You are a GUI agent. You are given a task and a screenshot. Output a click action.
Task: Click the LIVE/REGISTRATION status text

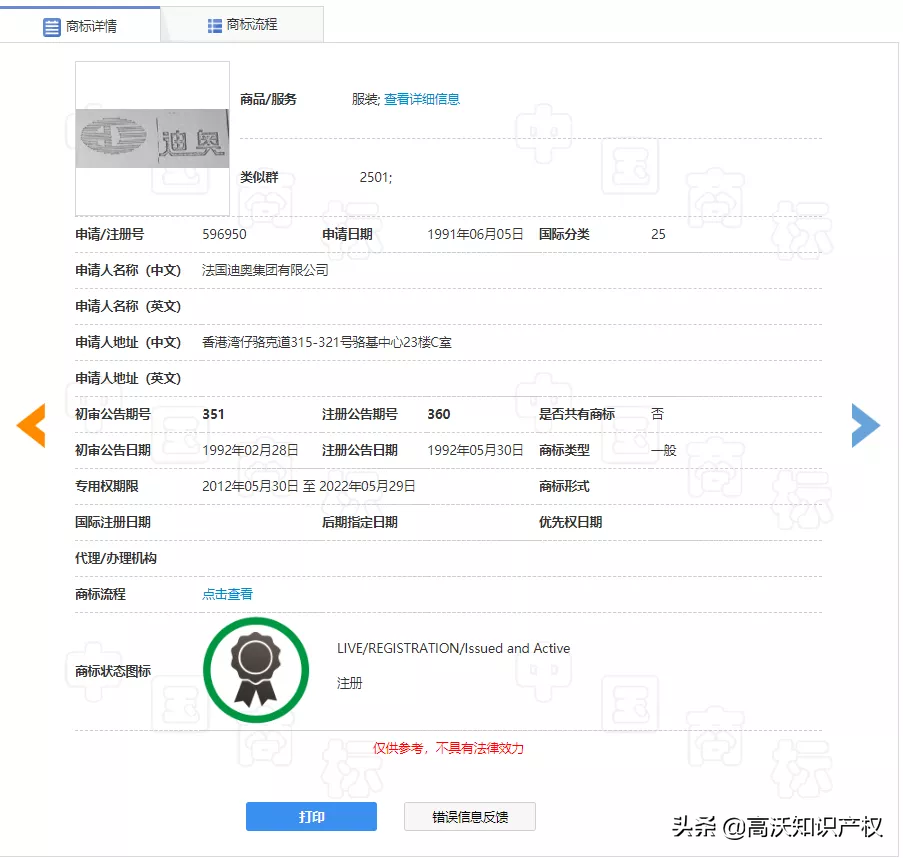(x=452, y=648)
